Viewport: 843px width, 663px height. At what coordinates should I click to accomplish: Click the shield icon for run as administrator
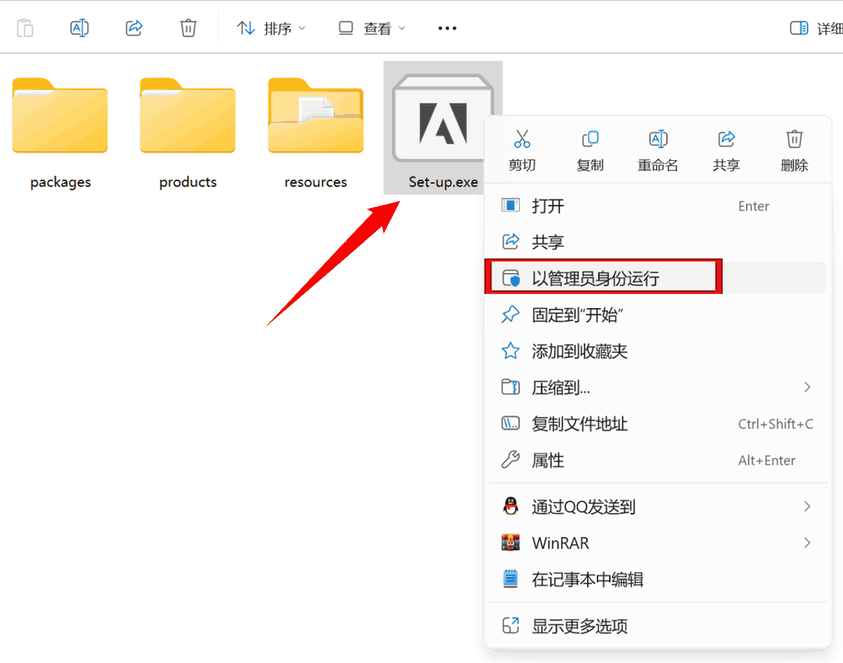click(510, 278)
